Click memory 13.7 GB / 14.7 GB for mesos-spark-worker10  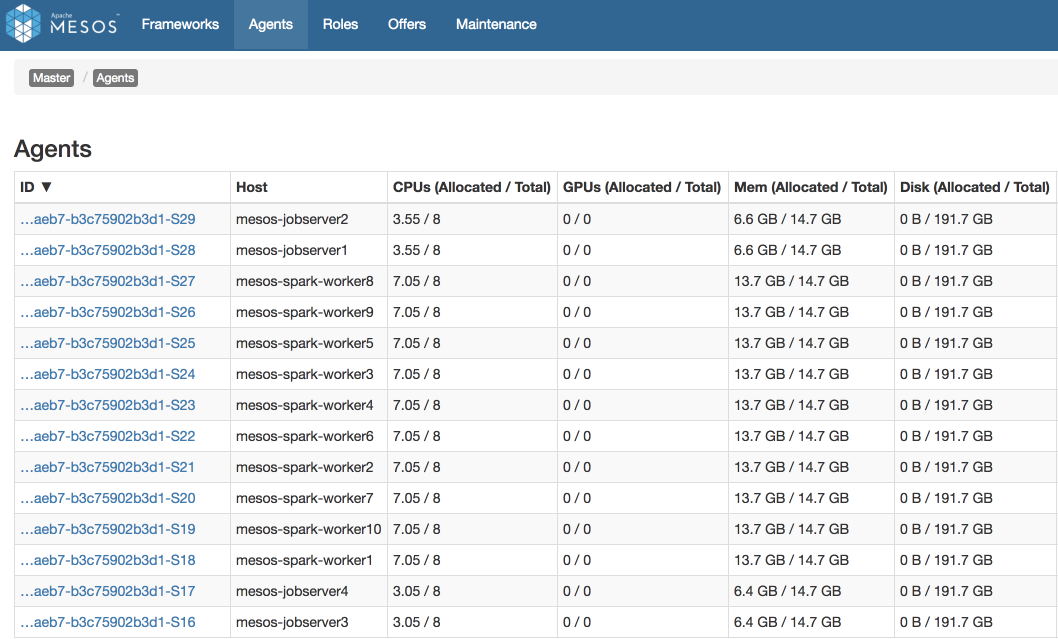(791, 530)
